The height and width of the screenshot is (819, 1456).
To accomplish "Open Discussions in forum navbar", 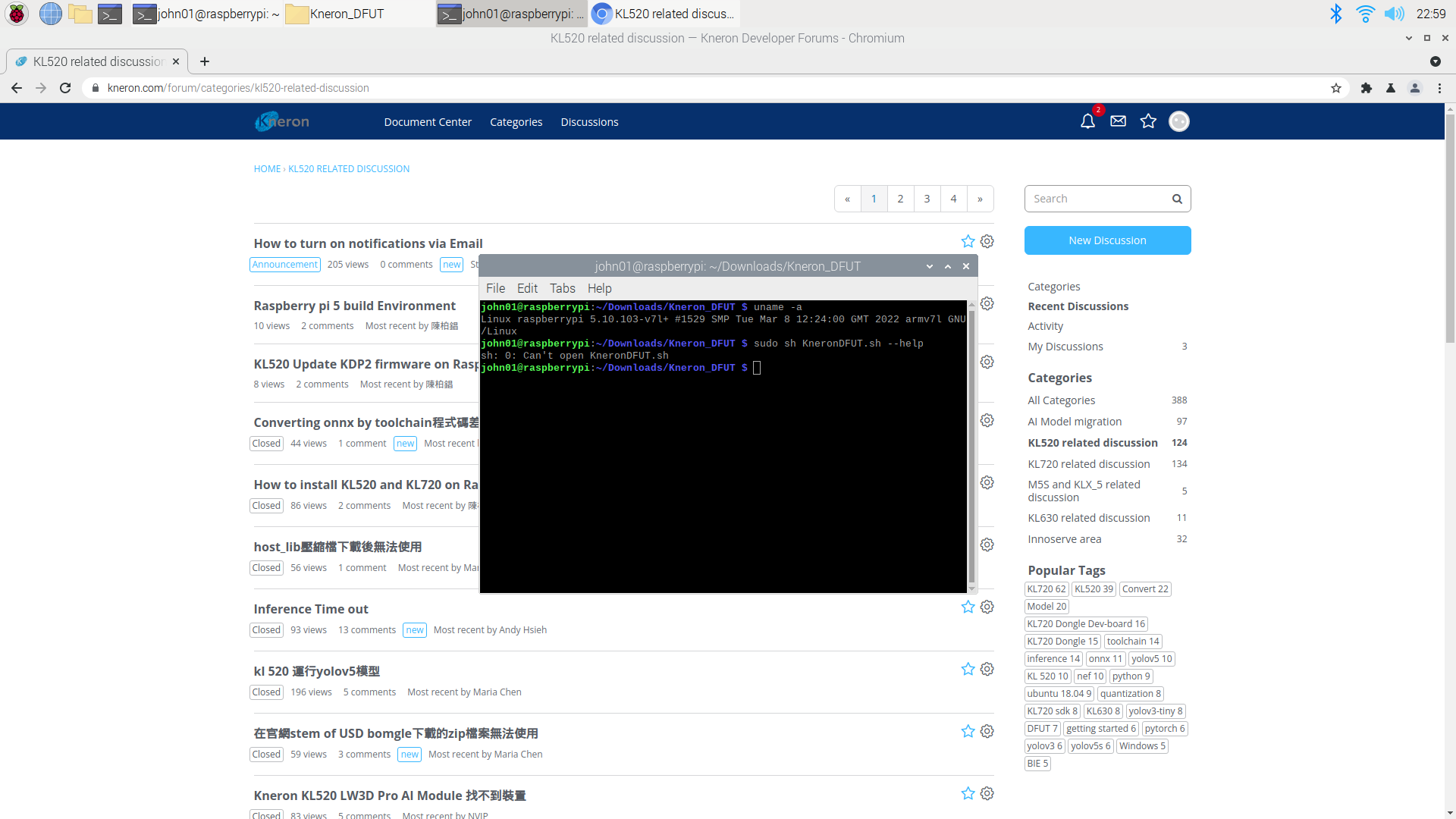I will click(x=589, y=122).
